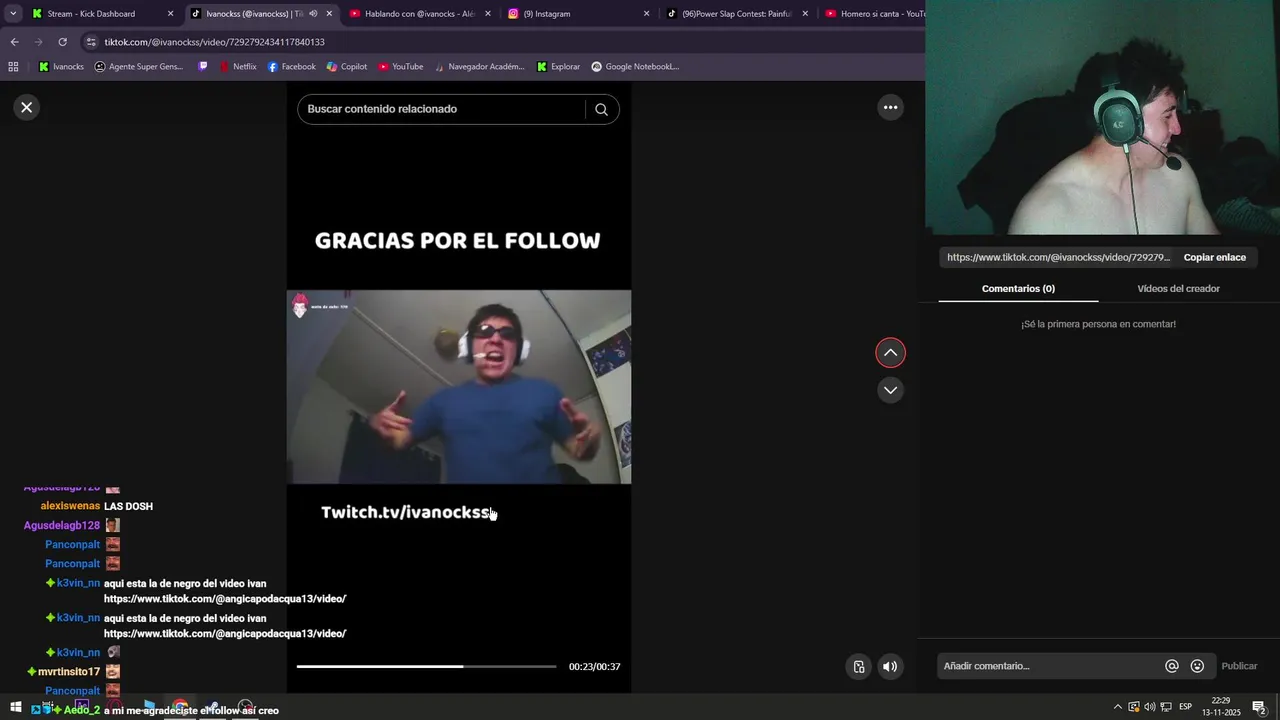
Task: Mute the TikTok video with the speaker icon
Action: tap(890, 667)
